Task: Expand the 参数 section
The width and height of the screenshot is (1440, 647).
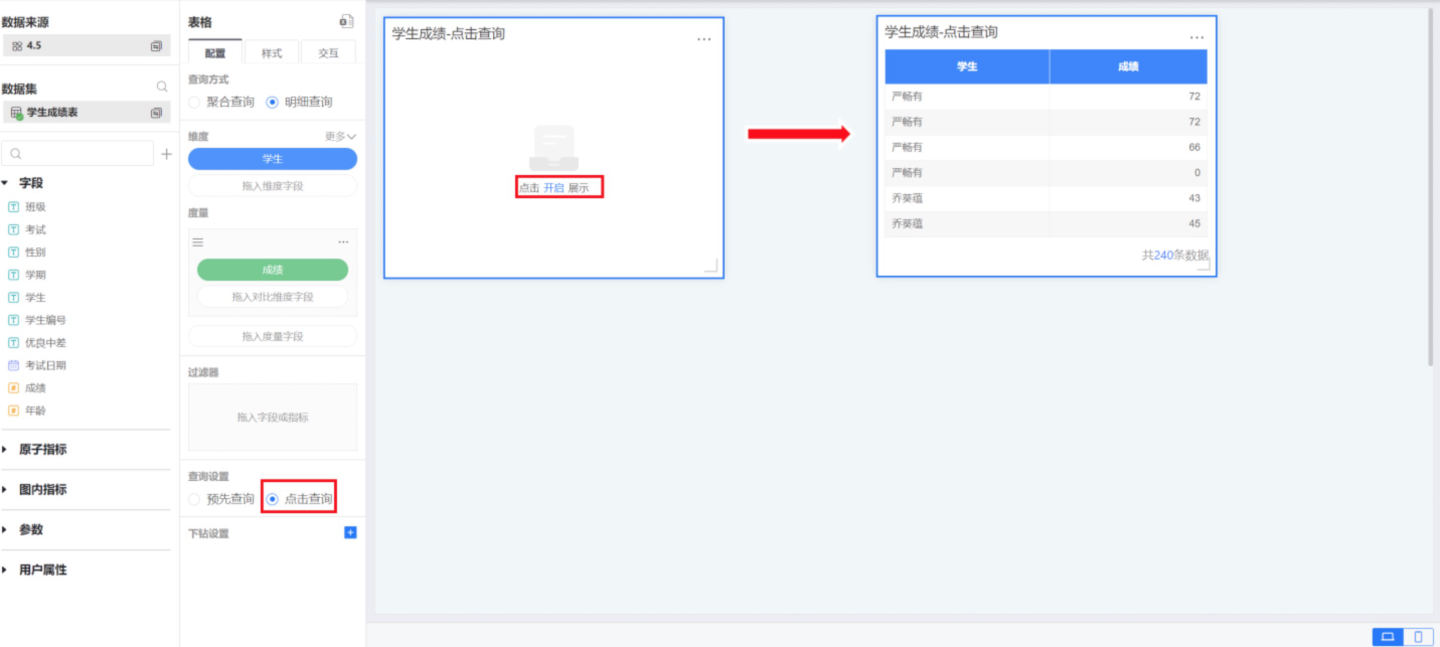Action: [5, 529]
